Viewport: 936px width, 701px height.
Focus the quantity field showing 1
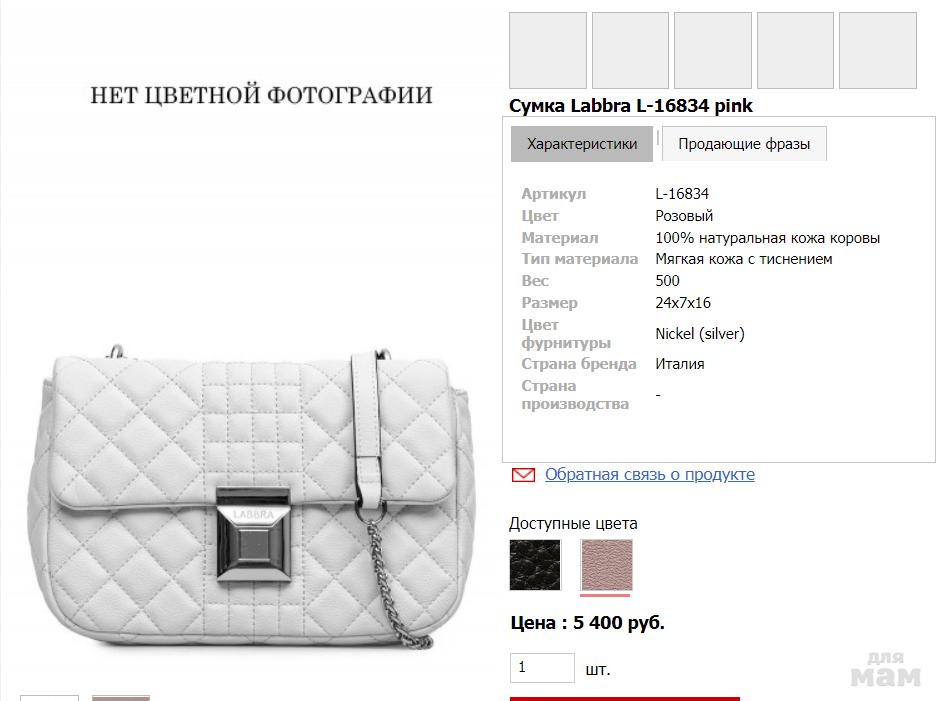point(542,668)
